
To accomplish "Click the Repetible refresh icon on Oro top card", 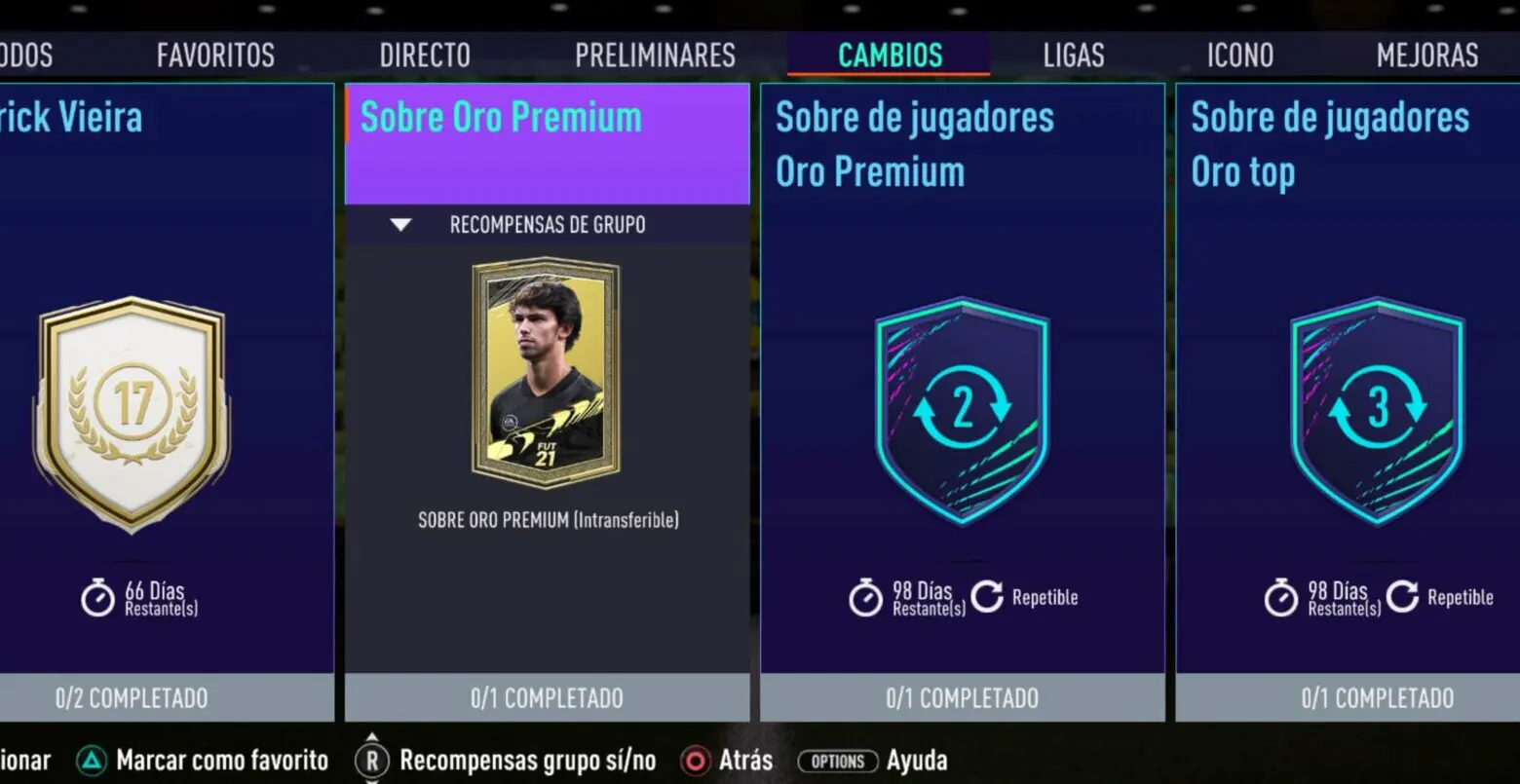I will click(1402, 596).
